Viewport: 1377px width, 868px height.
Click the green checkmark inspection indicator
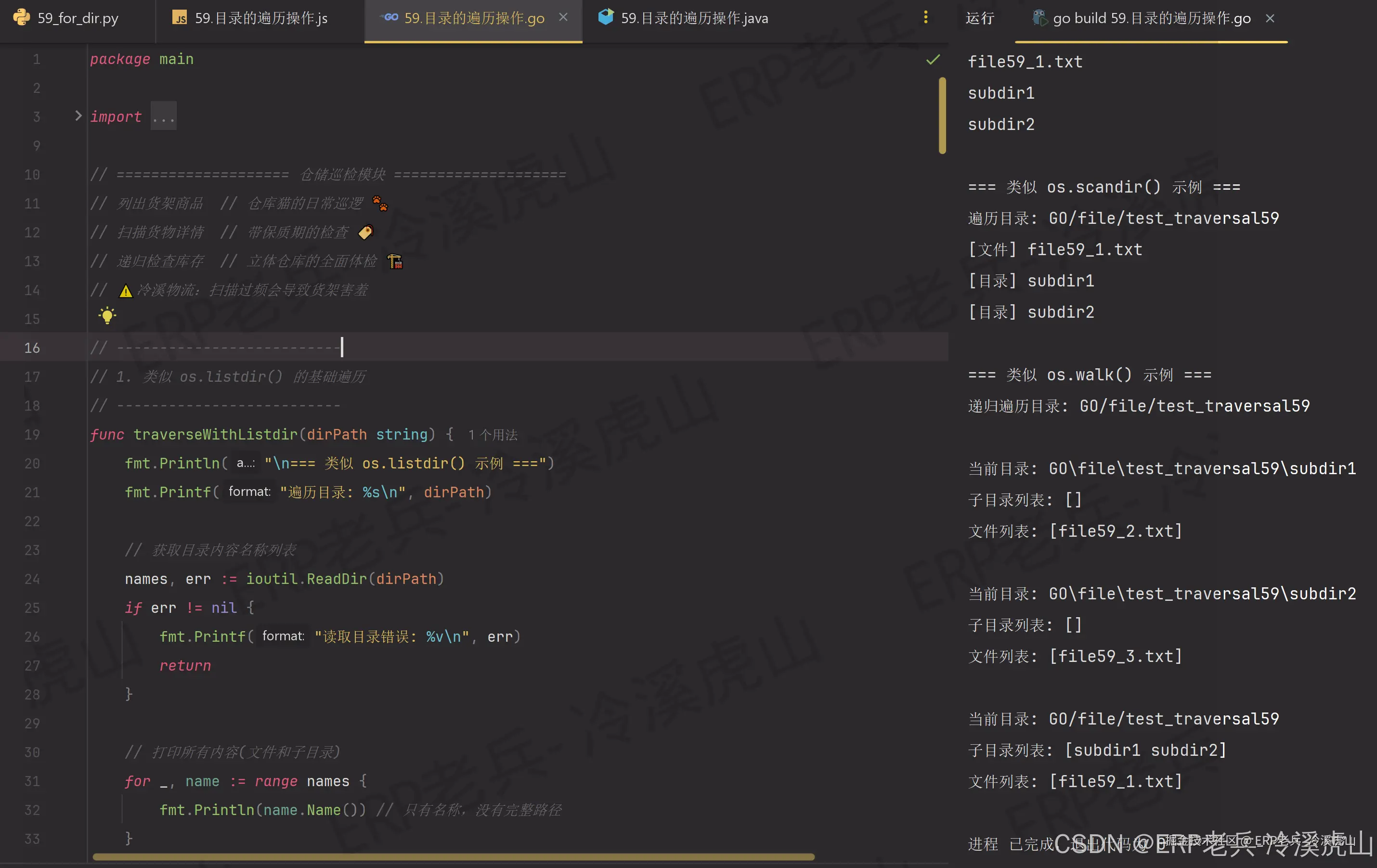933,60
